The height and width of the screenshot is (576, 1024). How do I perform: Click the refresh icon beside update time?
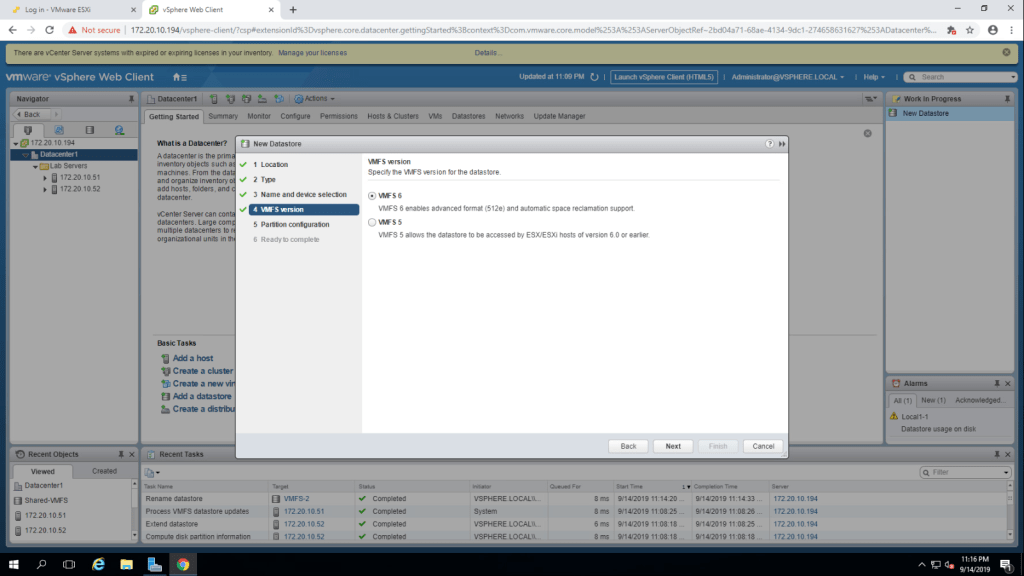coord(594,77)
